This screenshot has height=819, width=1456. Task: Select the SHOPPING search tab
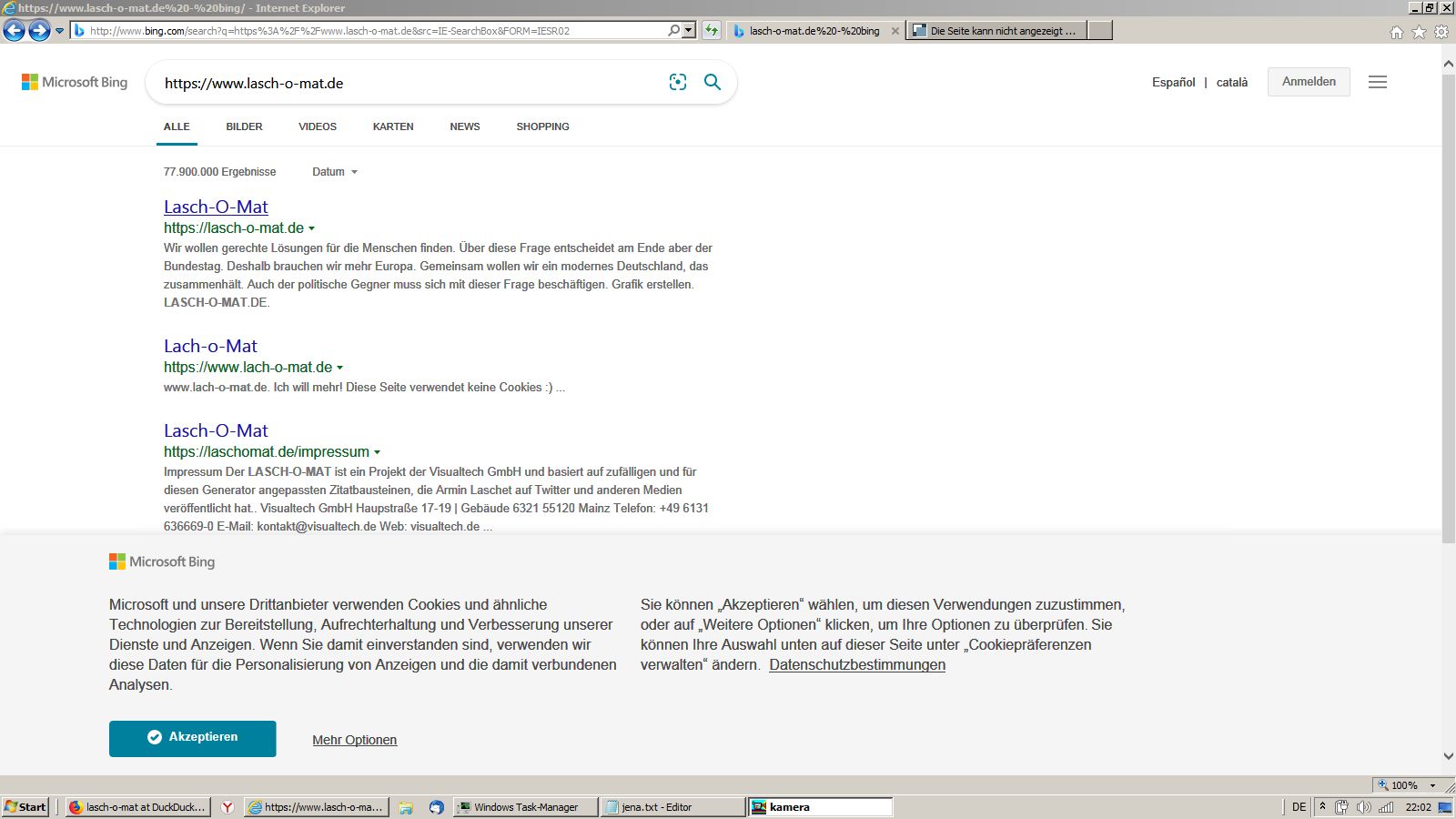coord(542,126)
